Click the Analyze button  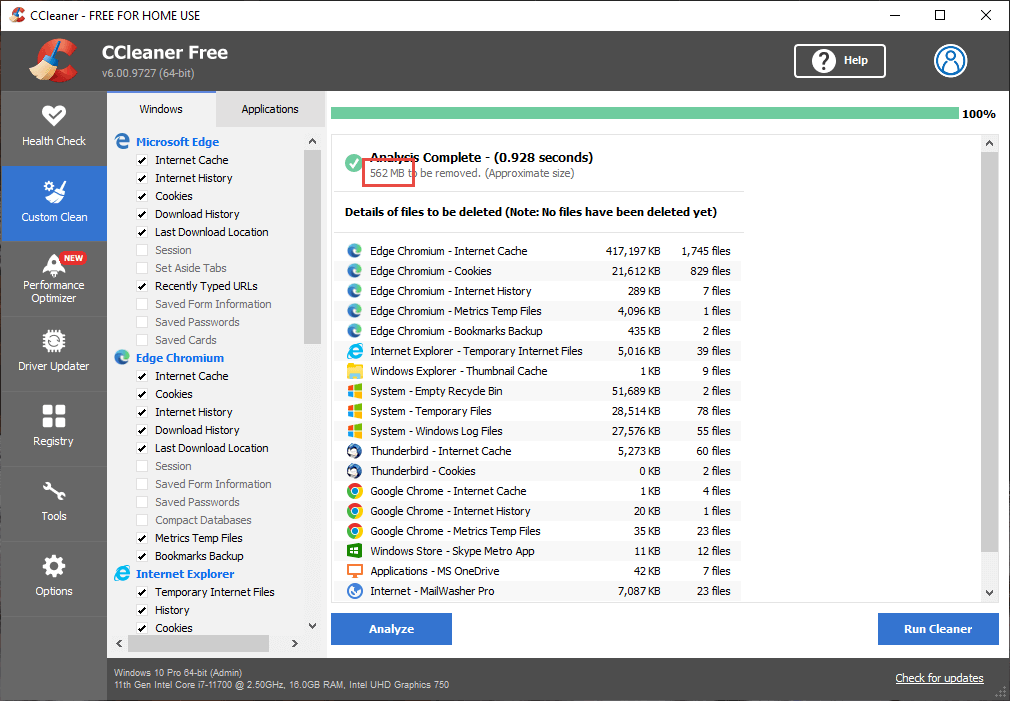pyautogui.click(x=391, y=629)
